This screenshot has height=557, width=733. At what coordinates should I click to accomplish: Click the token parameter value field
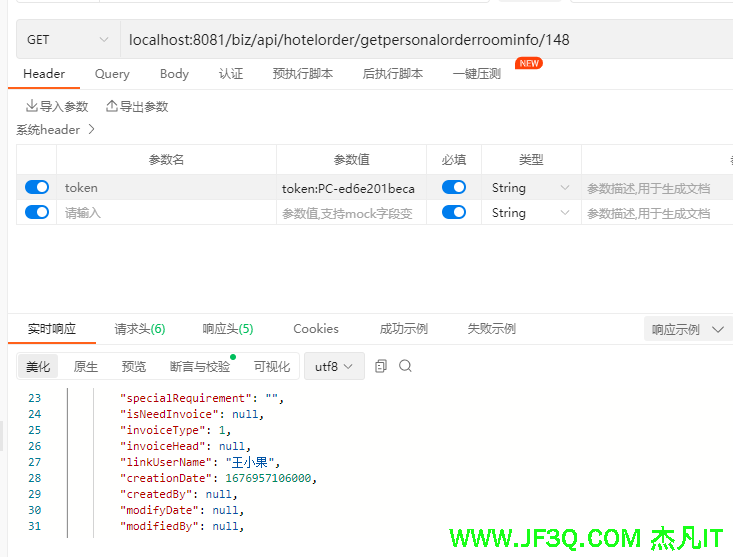click(x=348, y=187)
